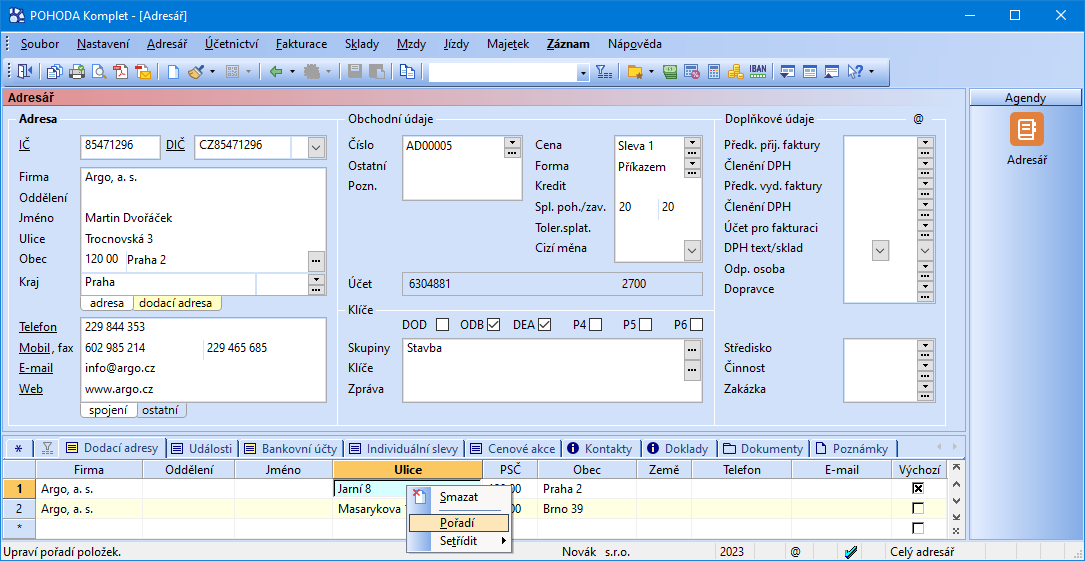Toggle Výchozí checkbox for row 1

click(x=918, y=489)
